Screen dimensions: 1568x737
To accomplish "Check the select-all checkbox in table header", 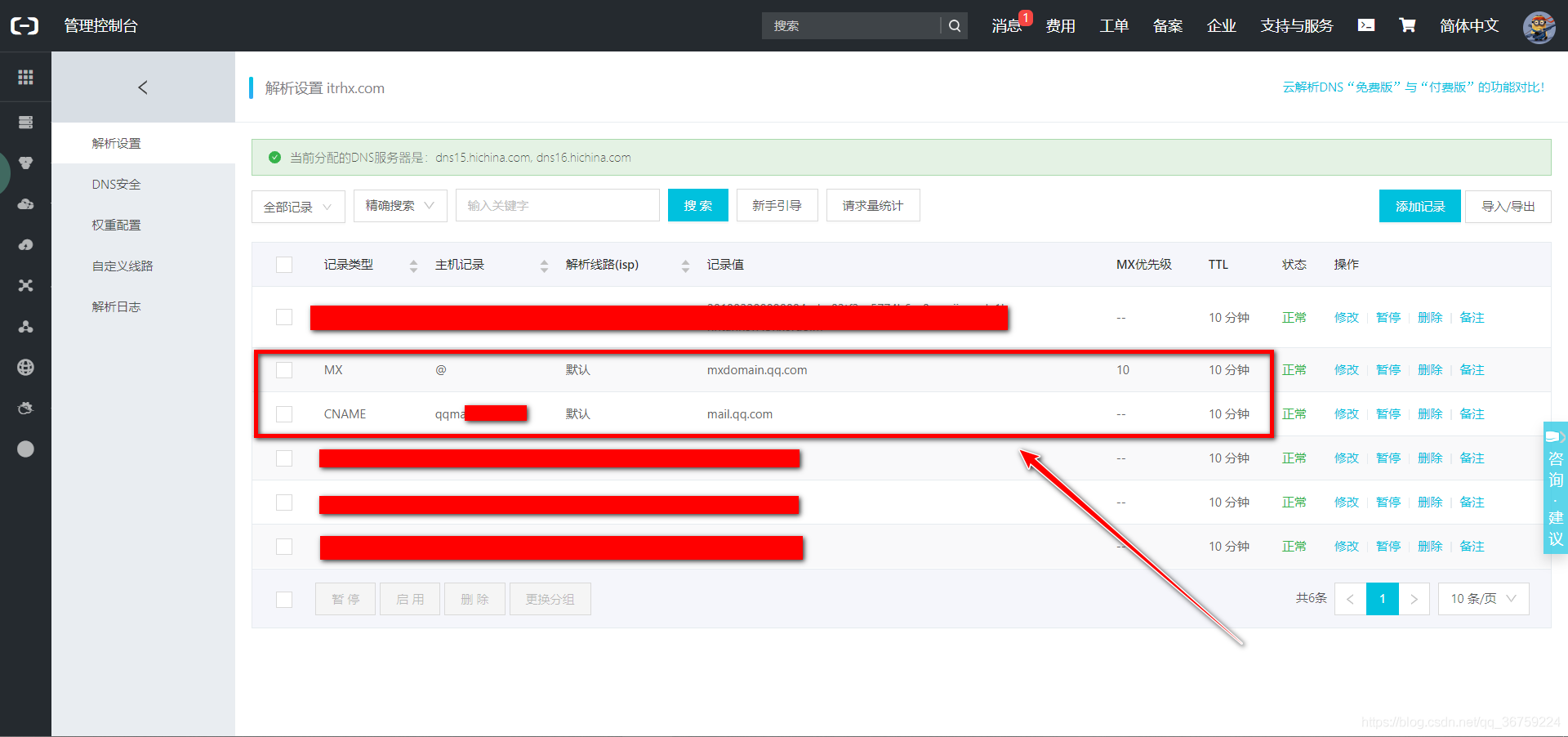I will [x=283, y=264].
